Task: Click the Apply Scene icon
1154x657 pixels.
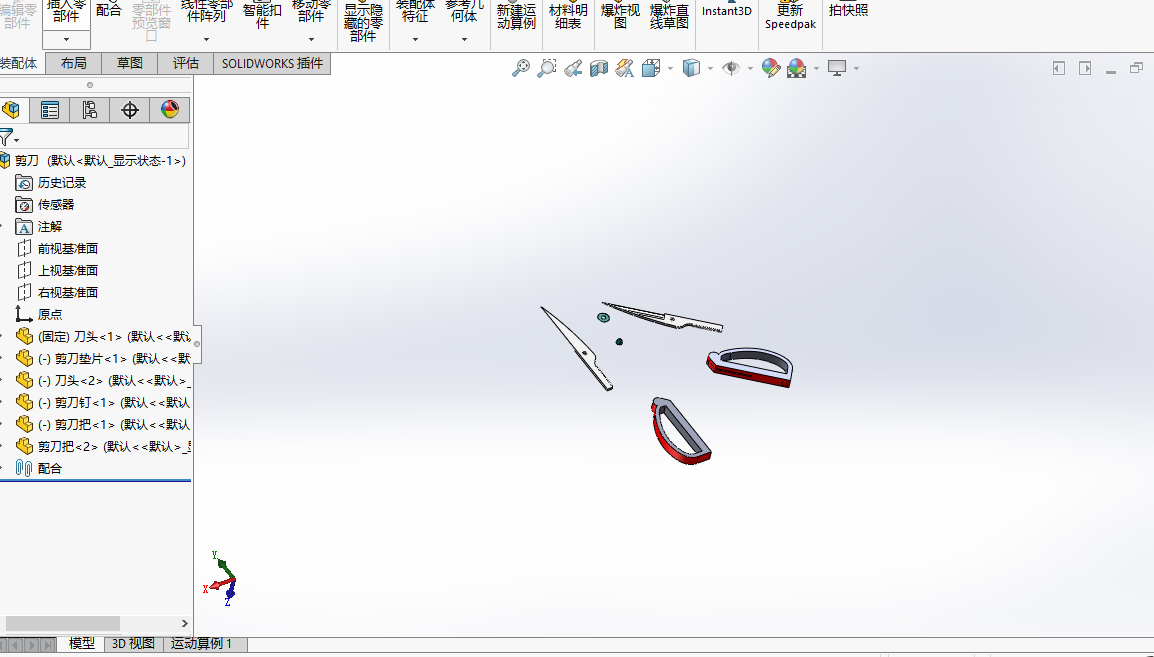Action: [x=797, y=68]
